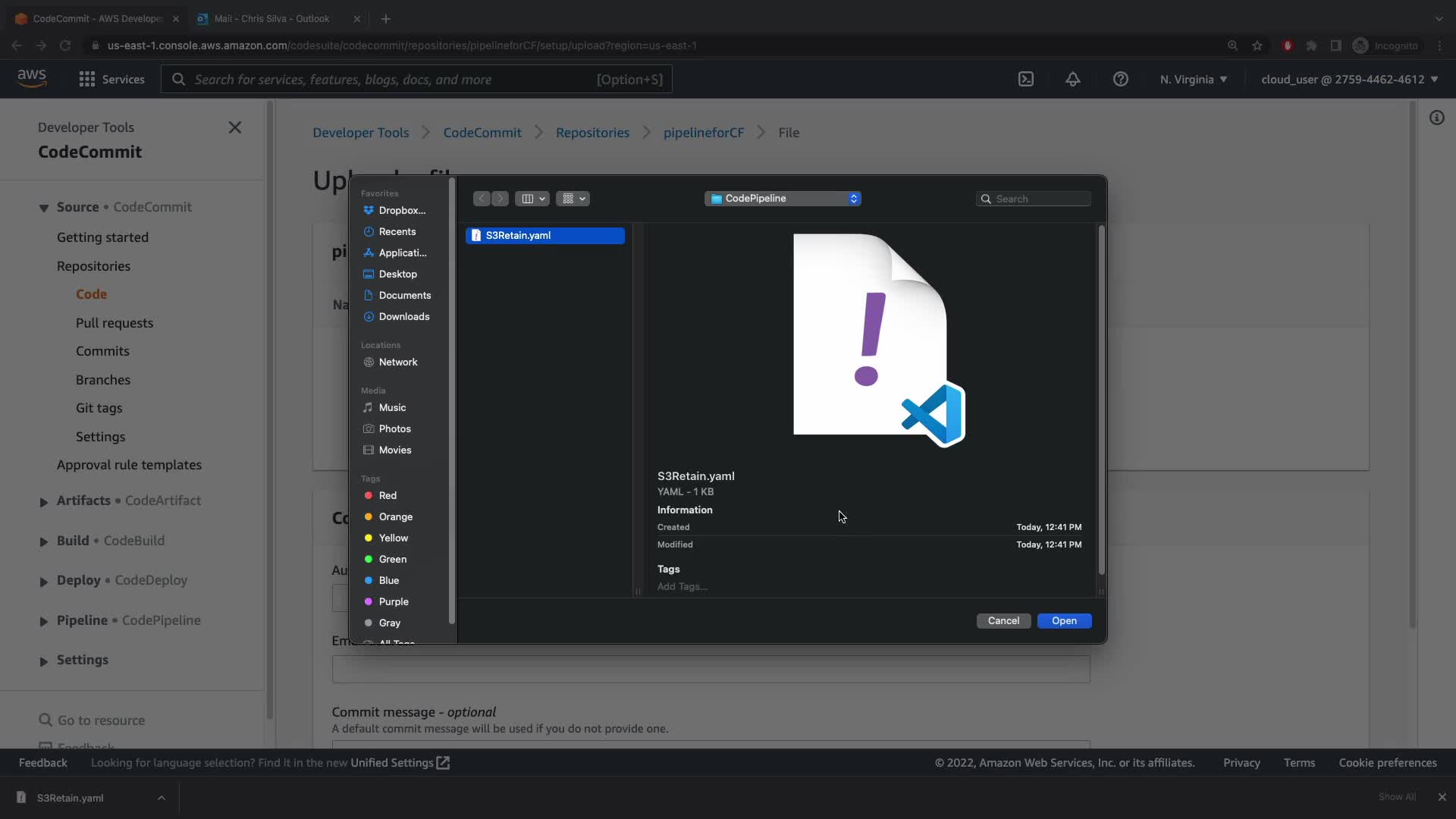The image size is (1456, 819).
Task: Click the AWS logo home icon
Action: (x=32, y=78)
